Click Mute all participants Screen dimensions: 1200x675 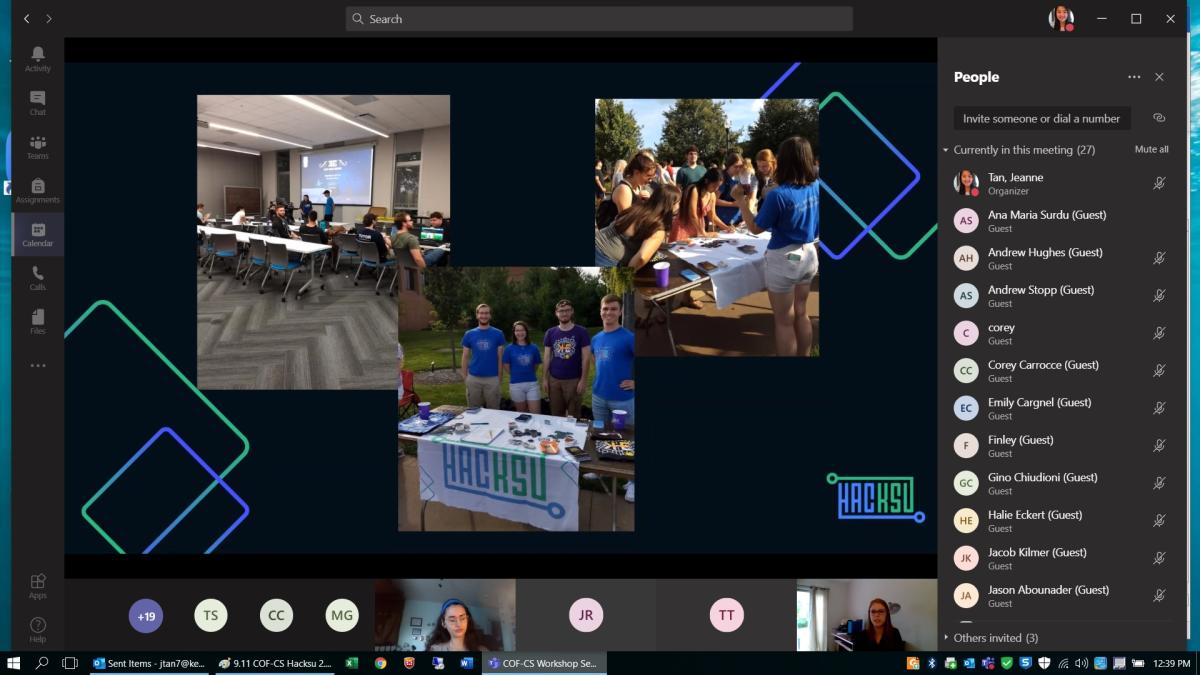click(x=1151, y=149)
